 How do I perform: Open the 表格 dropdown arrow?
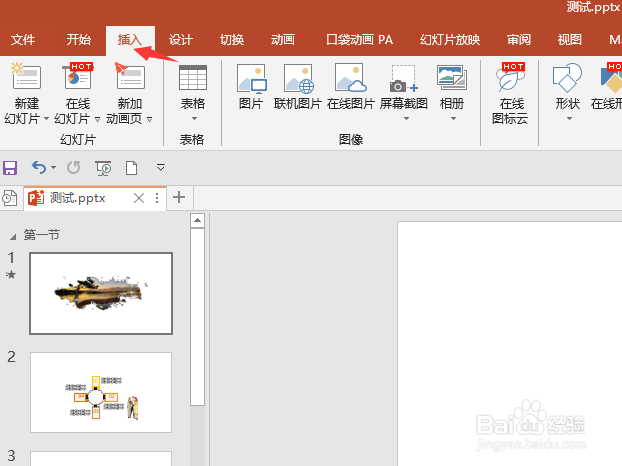(194, 119)
